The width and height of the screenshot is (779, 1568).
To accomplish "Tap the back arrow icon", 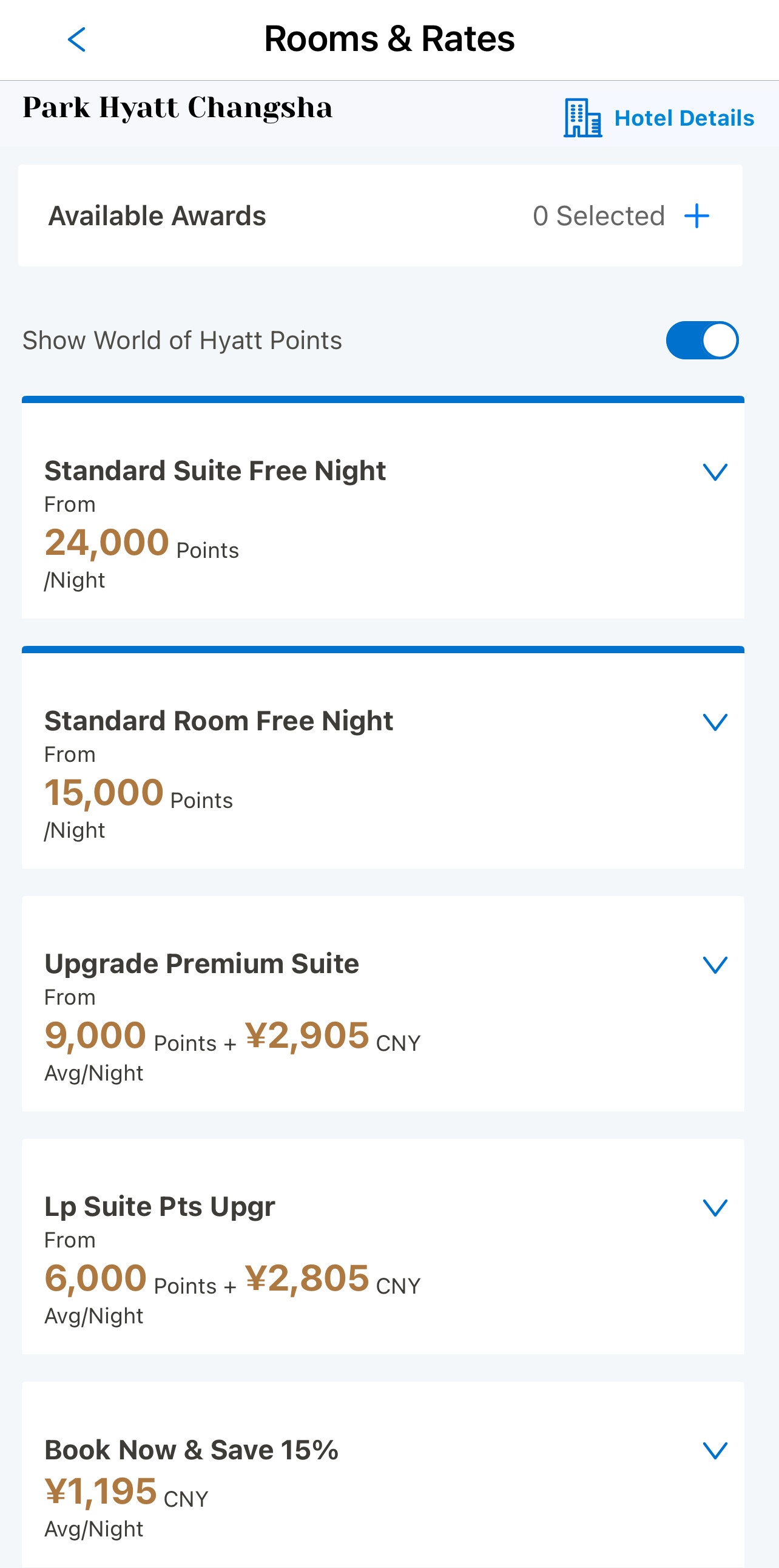I will click(x=76, y=40).
